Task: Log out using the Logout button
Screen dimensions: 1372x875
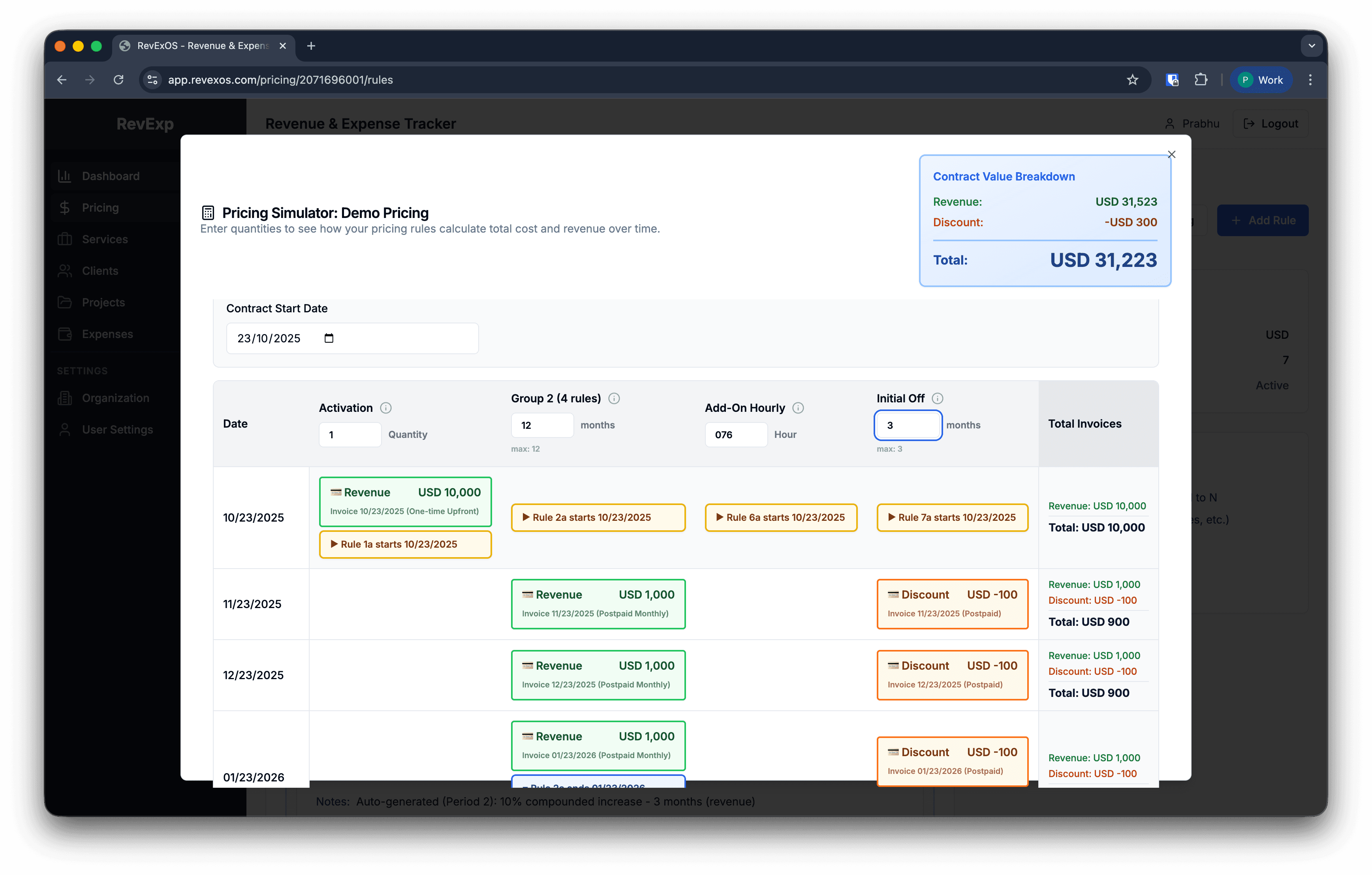Action: pos(1271,123)
